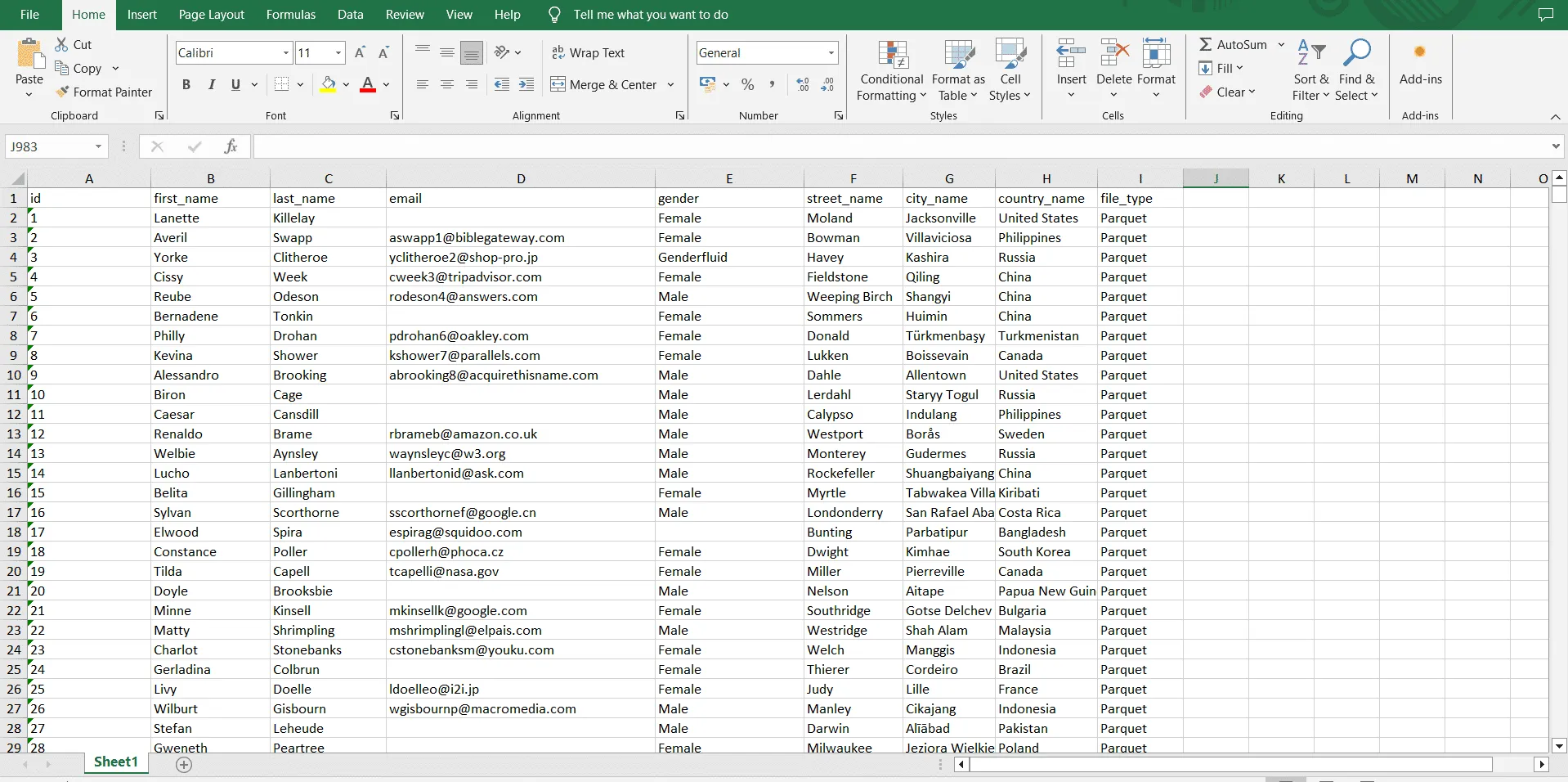
Task: Open Sort & Filter options
Action: (x=1310, y=70)
